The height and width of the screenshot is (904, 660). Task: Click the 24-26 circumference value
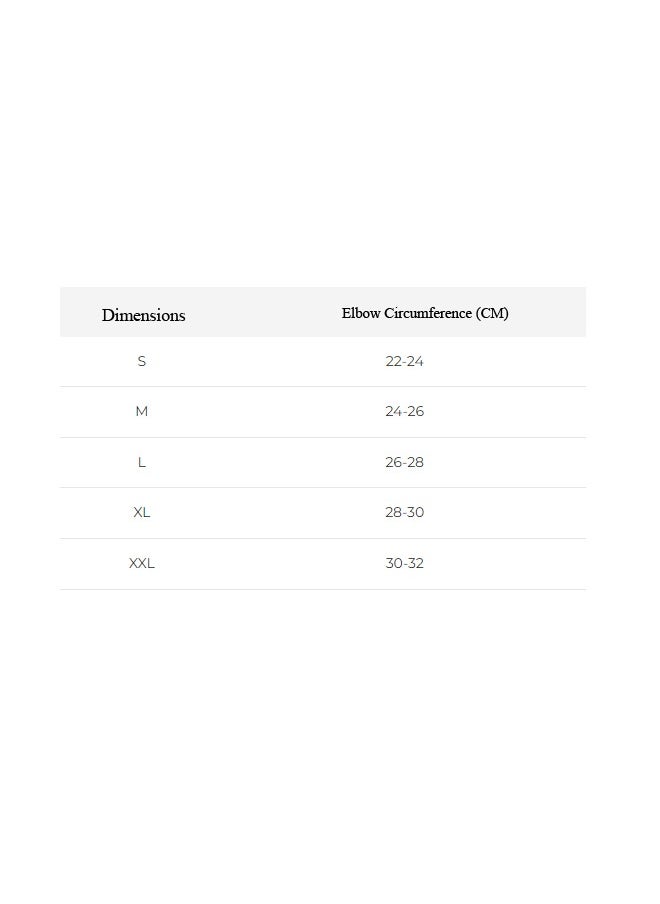pyautogui.click(x=404, y=412)
